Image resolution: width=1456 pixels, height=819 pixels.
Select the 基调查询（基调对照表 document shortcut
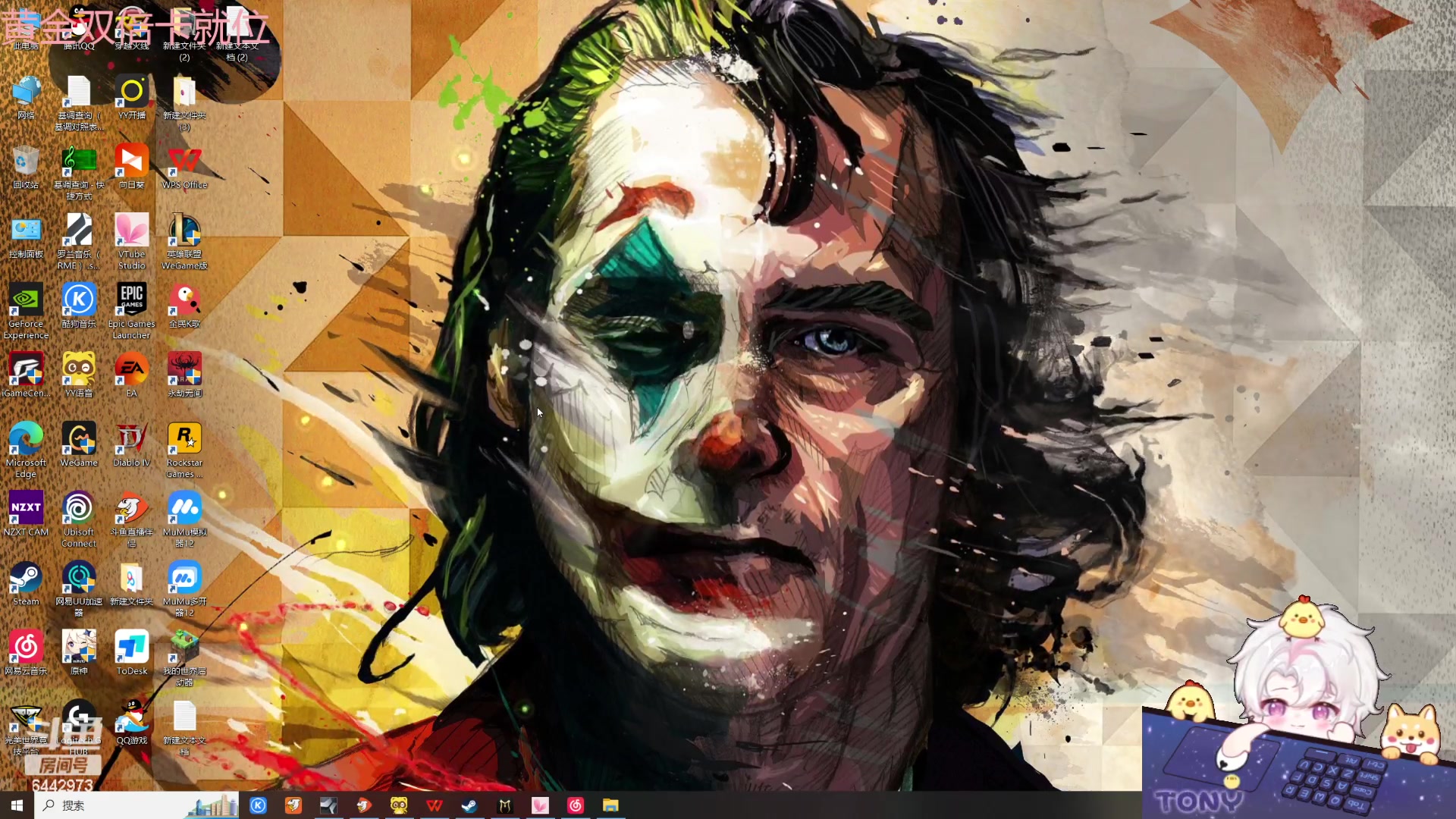79,103
